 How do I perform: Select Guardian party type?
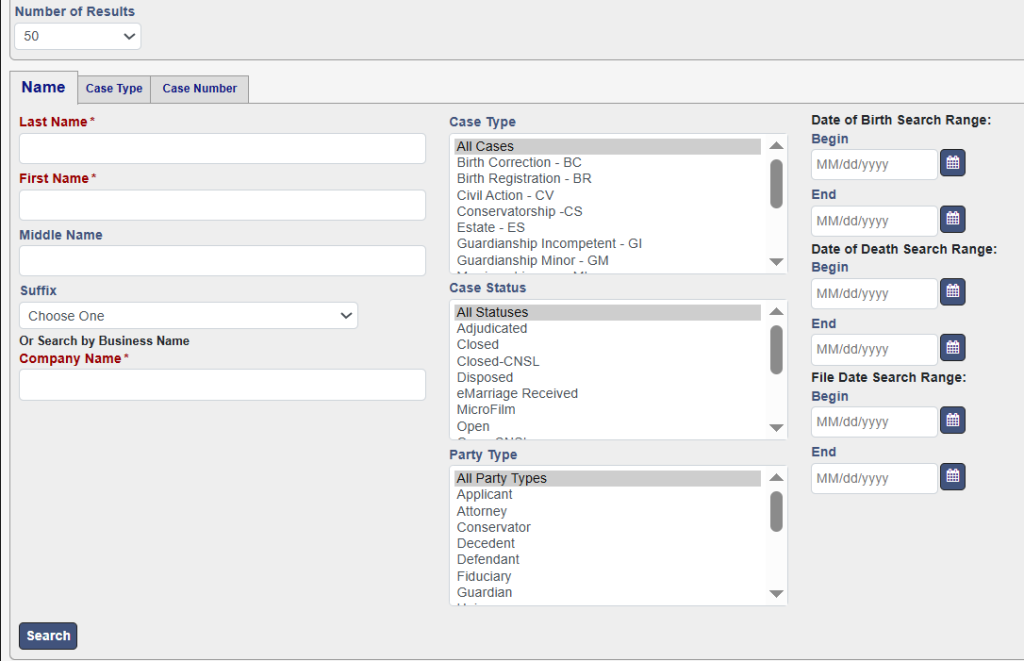[x=608, y=592]
